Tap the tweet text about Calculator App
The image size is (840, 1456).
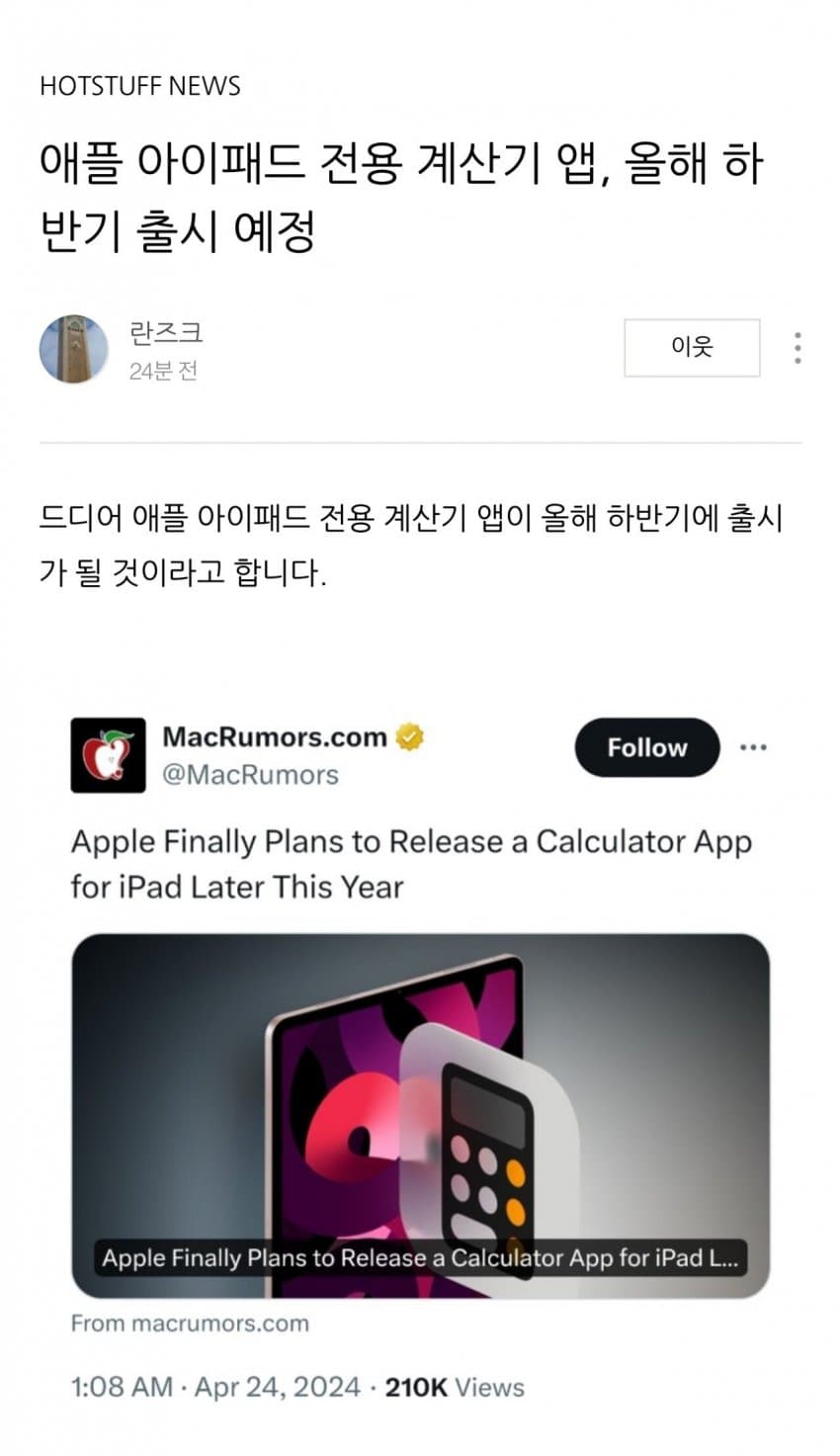tap(411, 864)
